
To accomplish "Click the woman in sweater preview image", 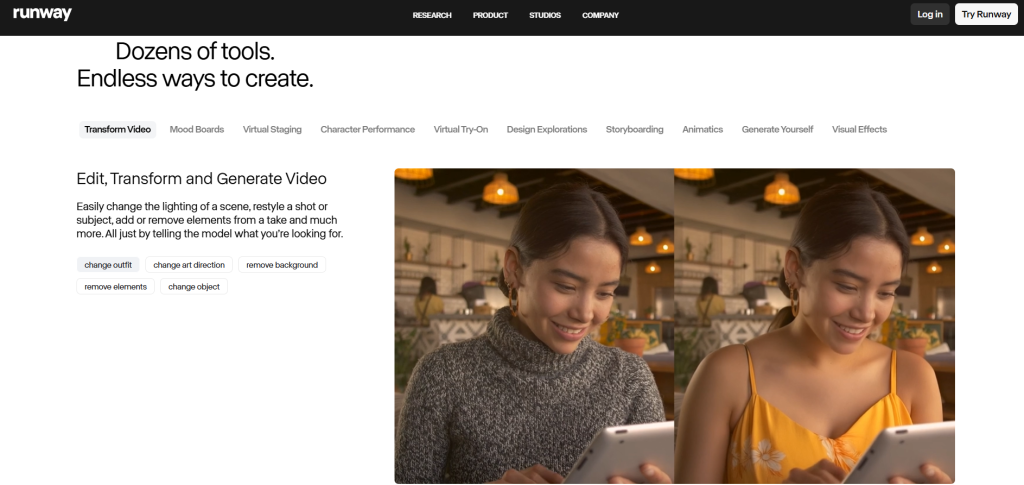I will [534, 326].
